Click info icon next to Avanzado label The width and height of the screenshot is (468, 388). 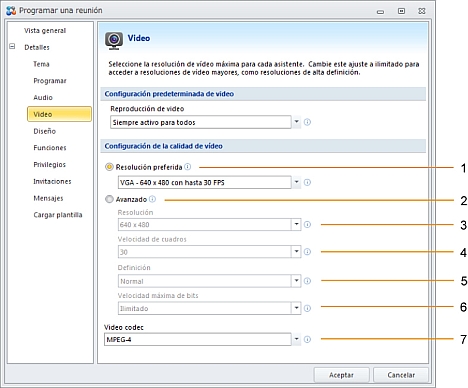[x=152, y=199]
